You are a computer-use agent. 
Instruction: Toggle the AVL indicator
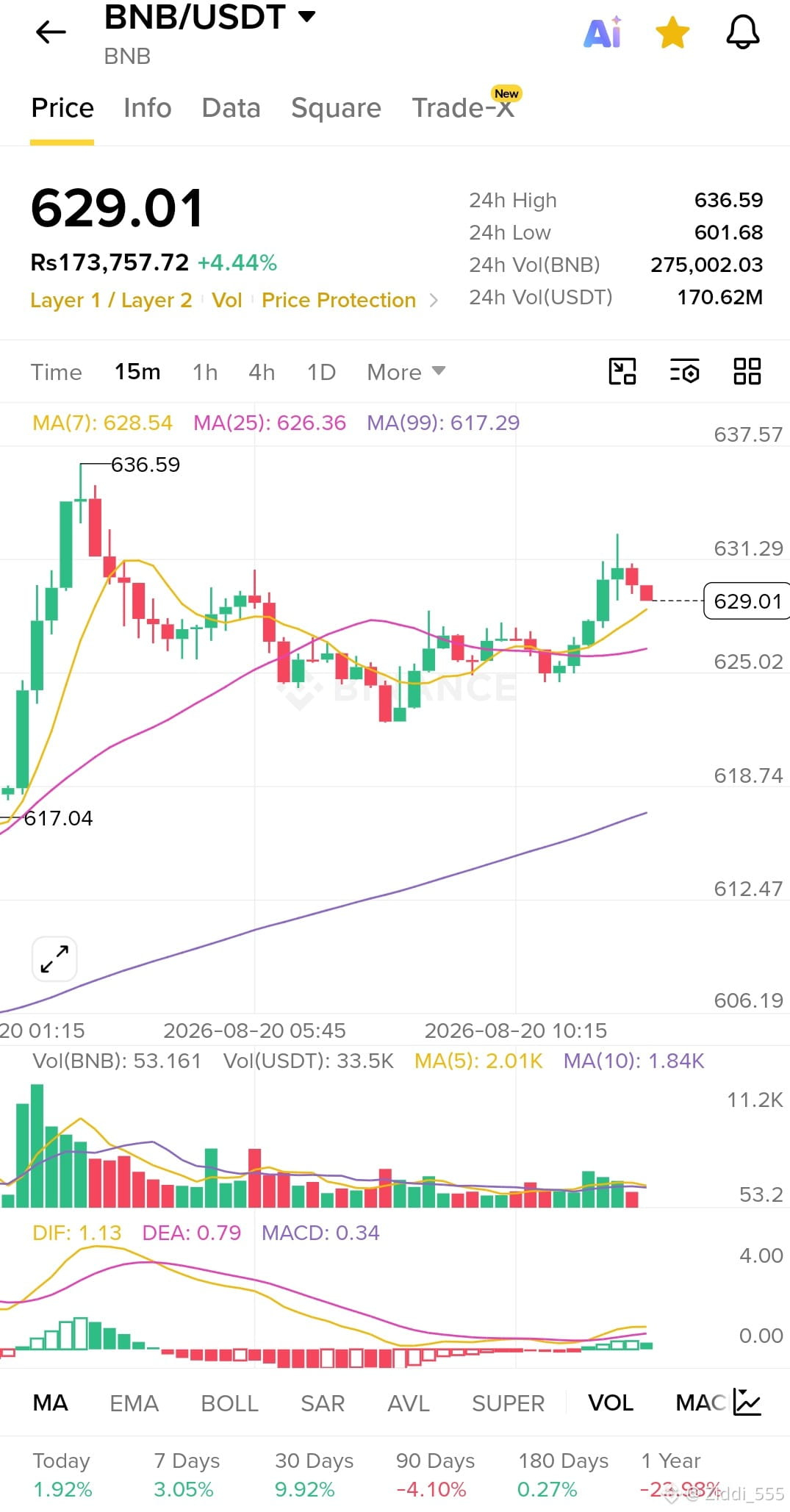coord(409,1402)
